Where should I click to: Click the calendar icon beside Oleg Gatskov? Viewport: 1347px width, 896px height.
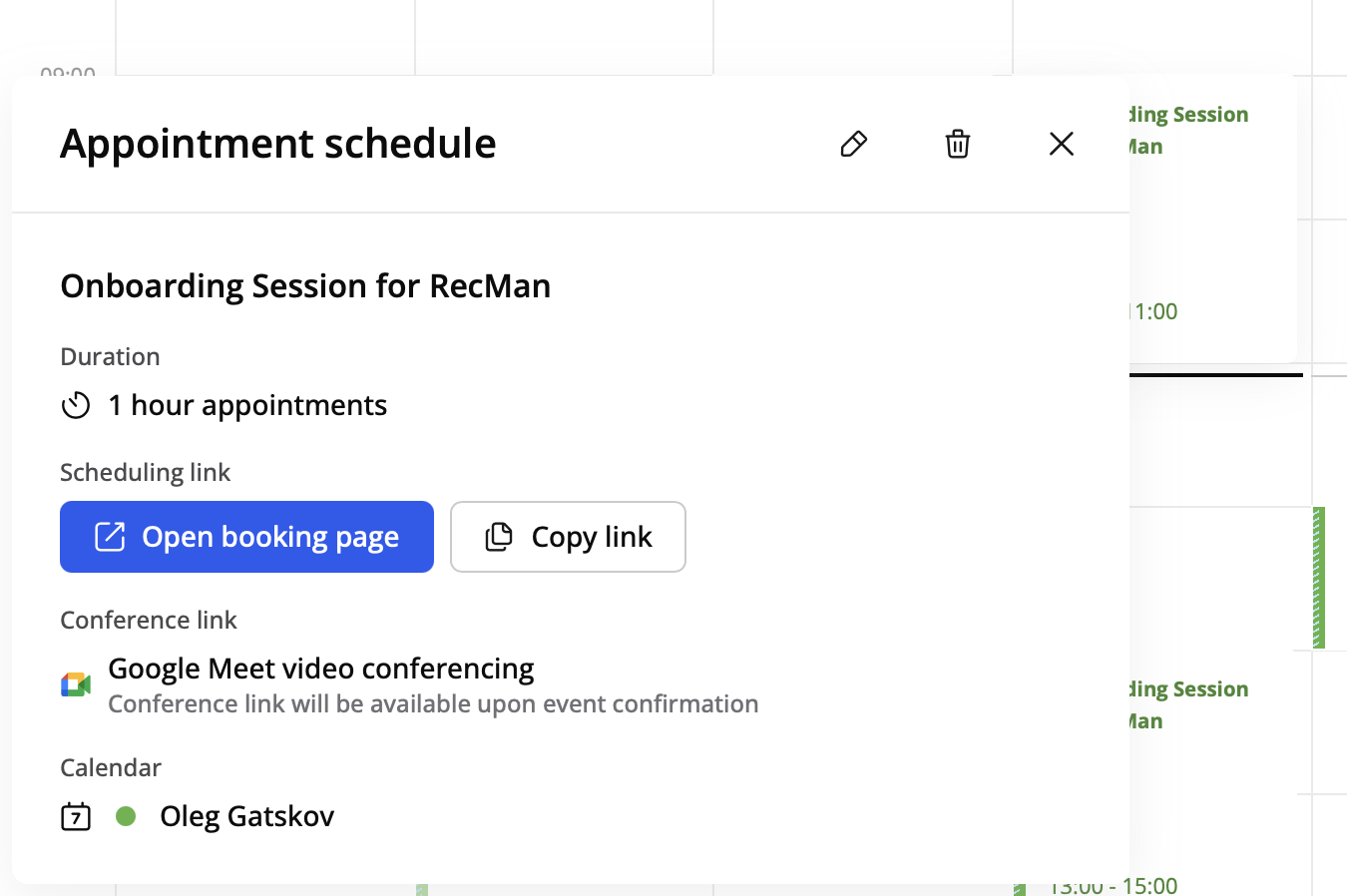[x=76, y=816]
